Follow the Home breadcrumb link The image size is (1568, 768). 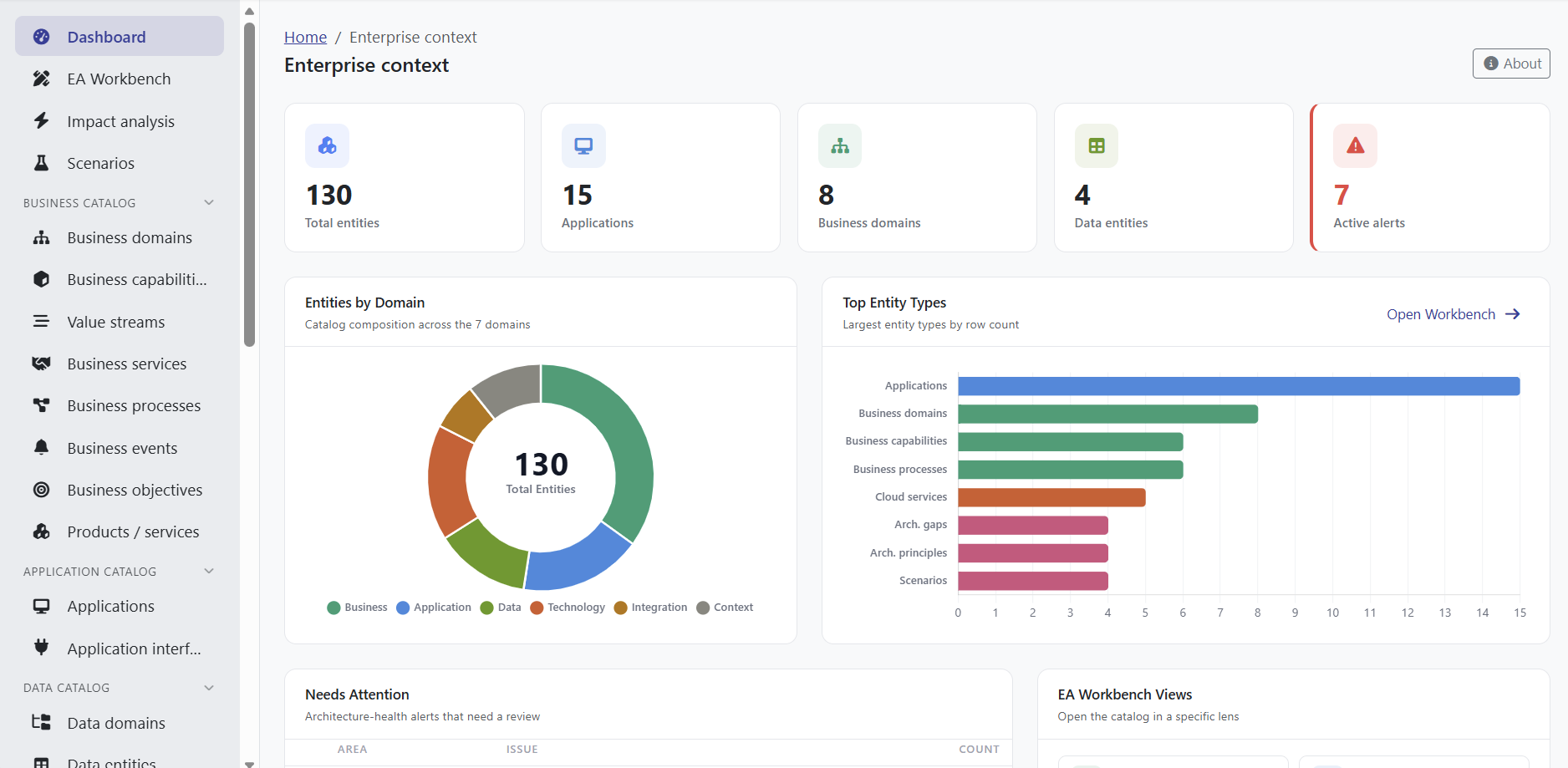pyautogui.click(x=305, y=37)
